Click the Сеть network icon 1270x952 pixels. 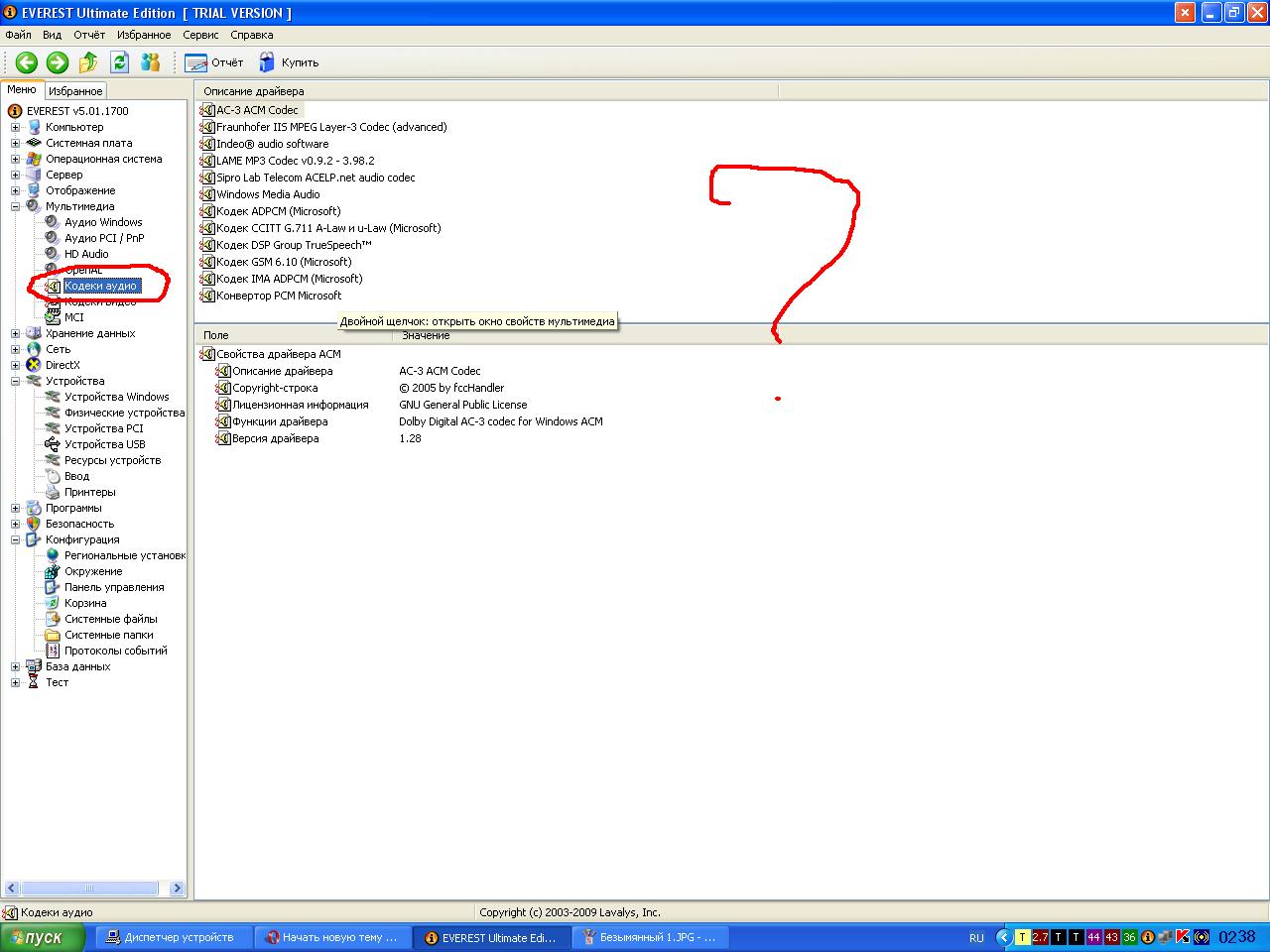pyautogui.click(x=34, y=349)
